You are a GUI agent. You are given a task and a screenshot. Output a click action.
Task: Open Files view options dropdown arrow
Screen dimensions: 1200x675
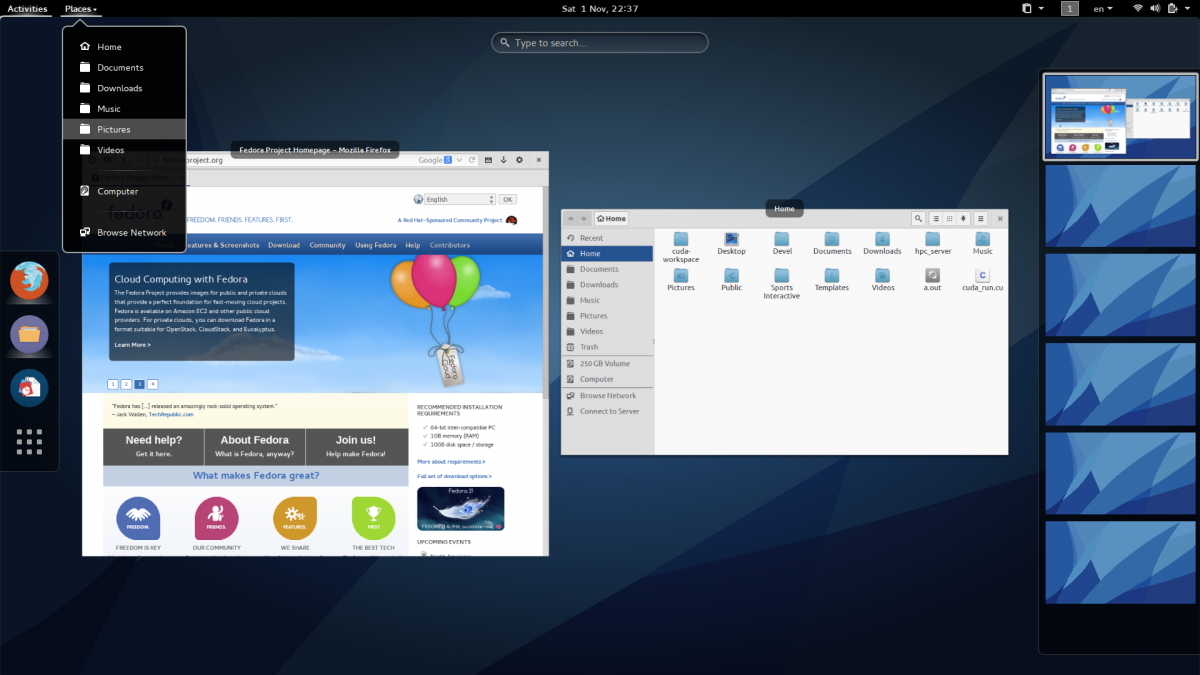[963, 218]
